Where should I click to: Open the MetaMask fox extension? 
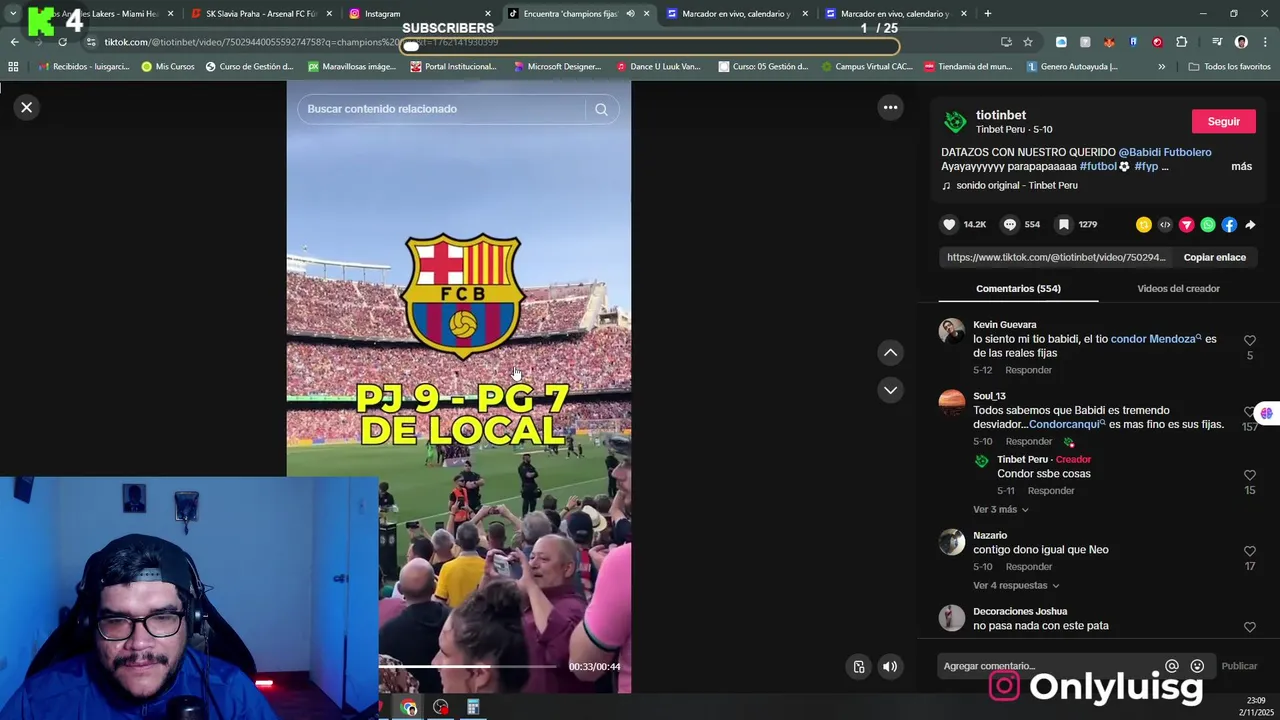point(1109,42)
